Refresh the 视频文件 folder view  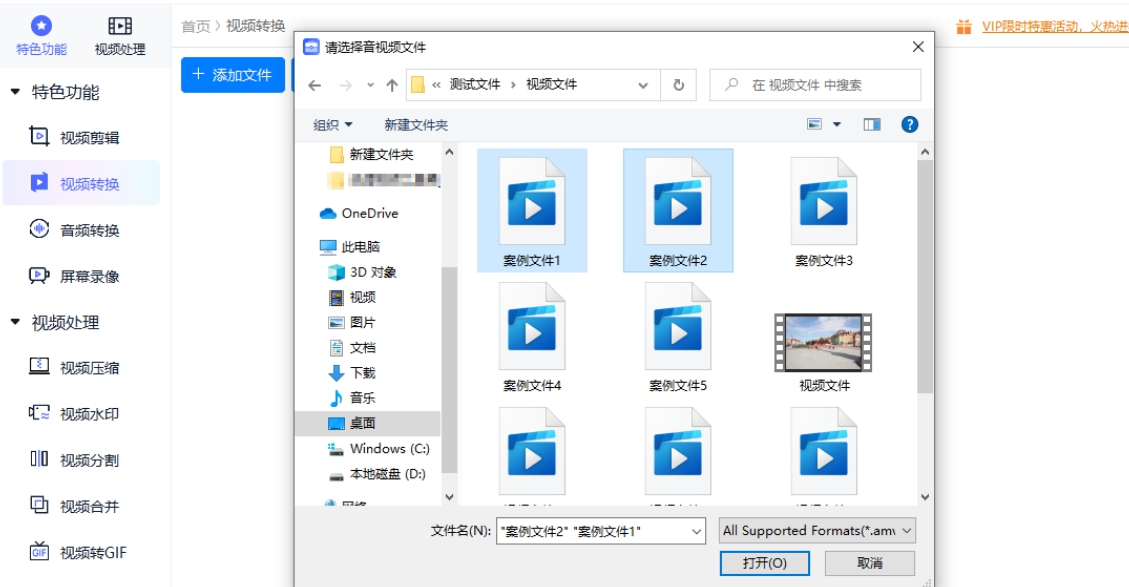(679, 85)
